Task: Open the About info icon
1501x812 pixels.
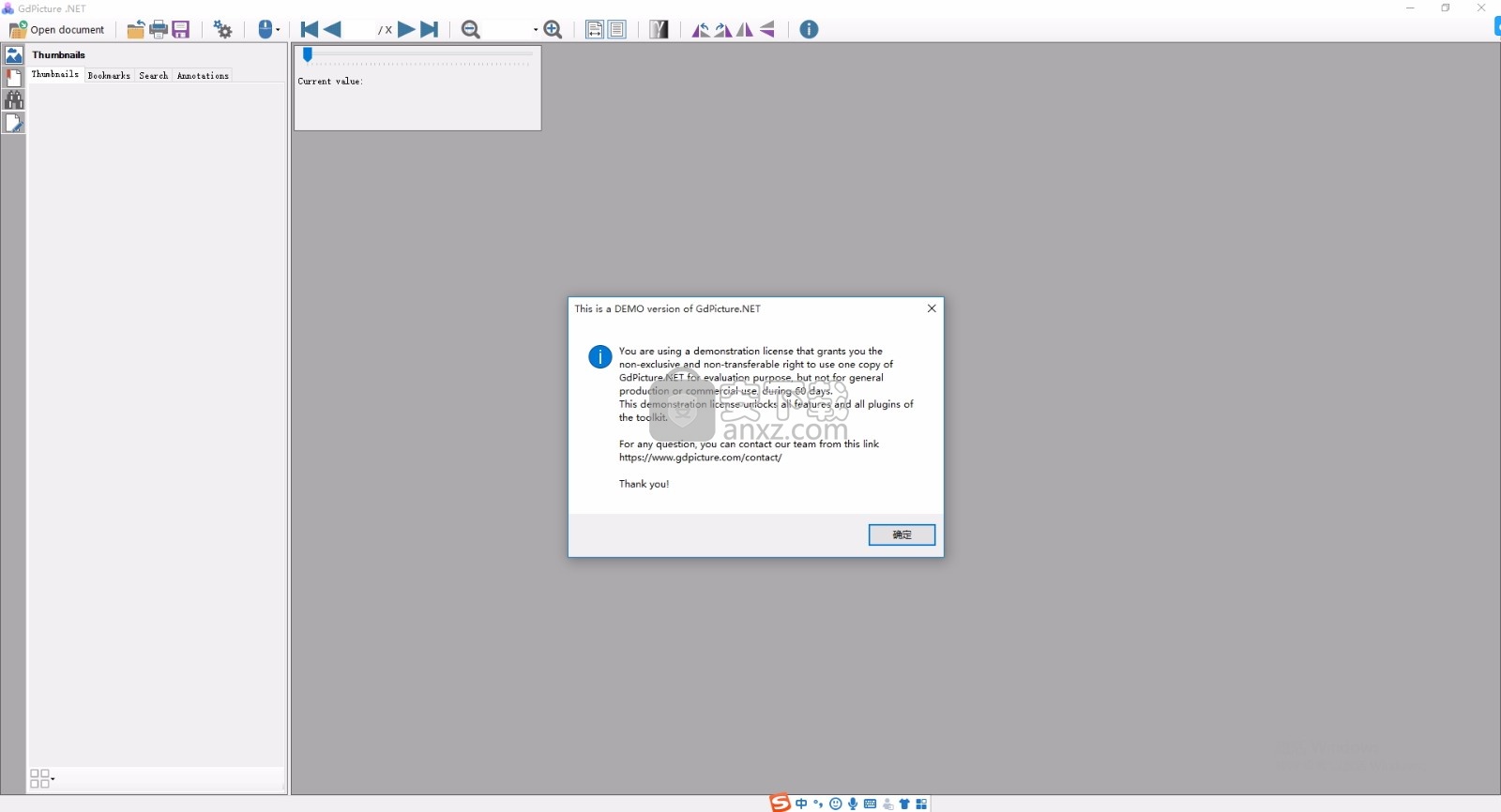Action: [x=809, y=30]
